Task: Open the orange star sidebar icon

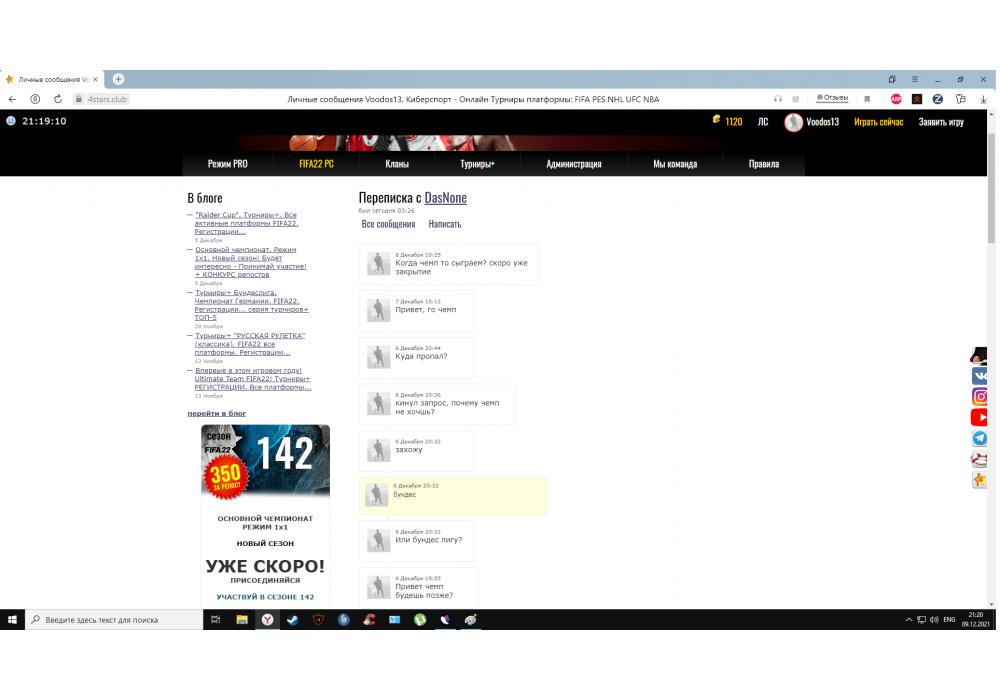Action: tap(979, 479)
